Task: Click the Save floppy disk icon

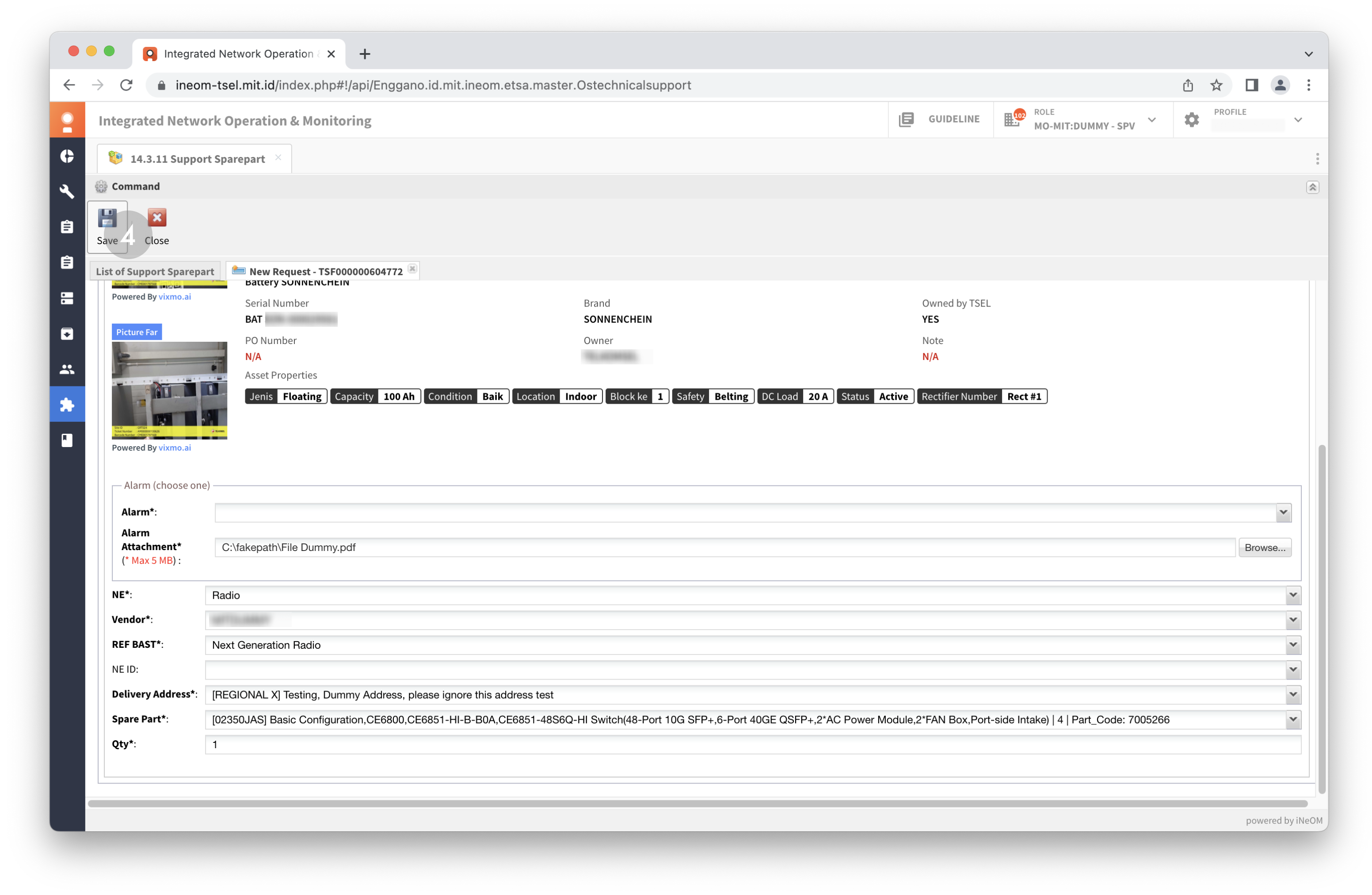Action: pyautogui.click(x=107, y=218)
